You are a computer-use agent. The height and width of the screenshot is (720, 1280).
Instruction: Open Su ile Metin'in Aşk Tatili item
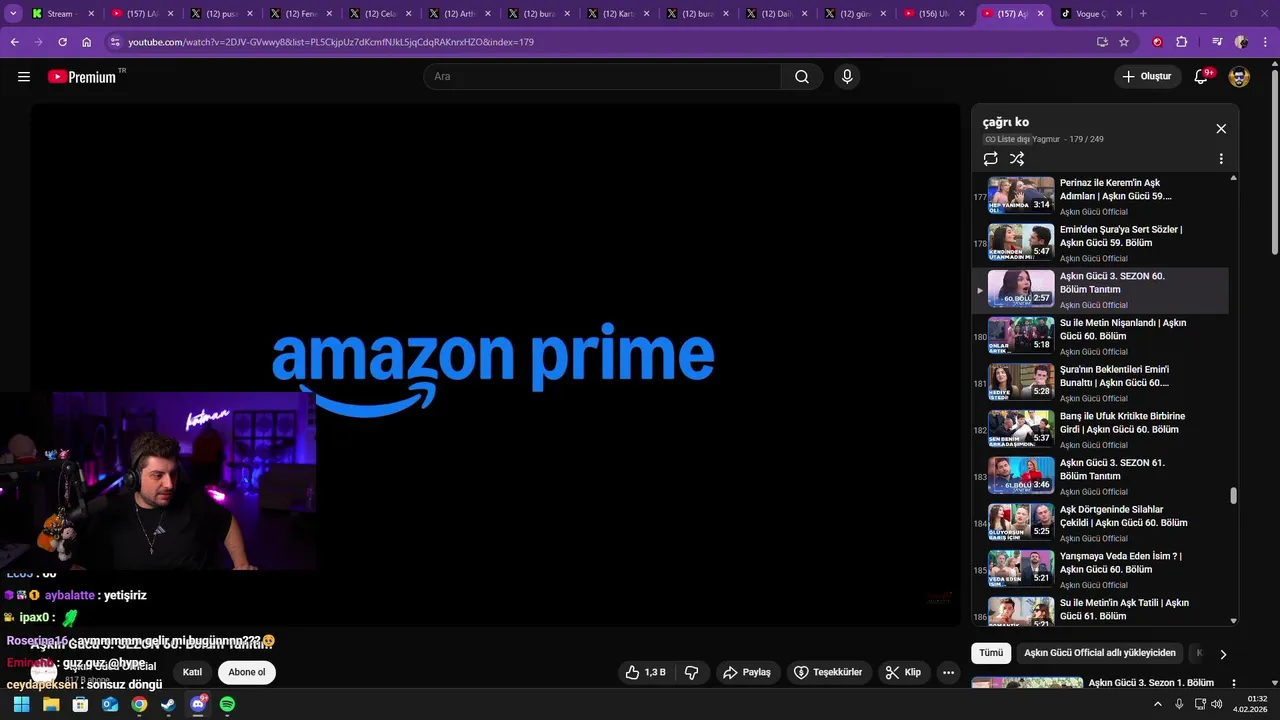coord(1100,610)
